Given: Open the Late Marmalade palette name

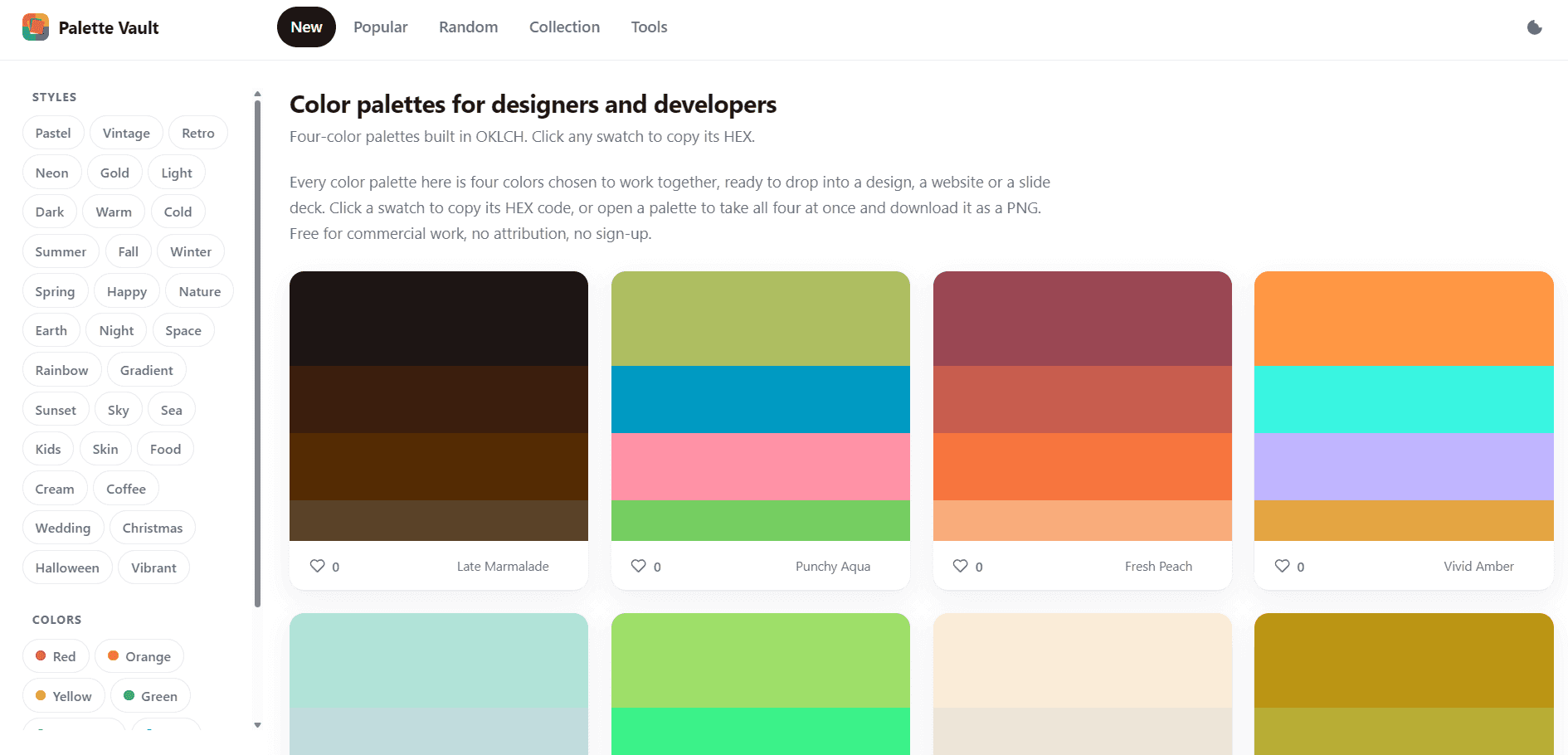Looking at the screenshot, I should (x=503, y=566).
